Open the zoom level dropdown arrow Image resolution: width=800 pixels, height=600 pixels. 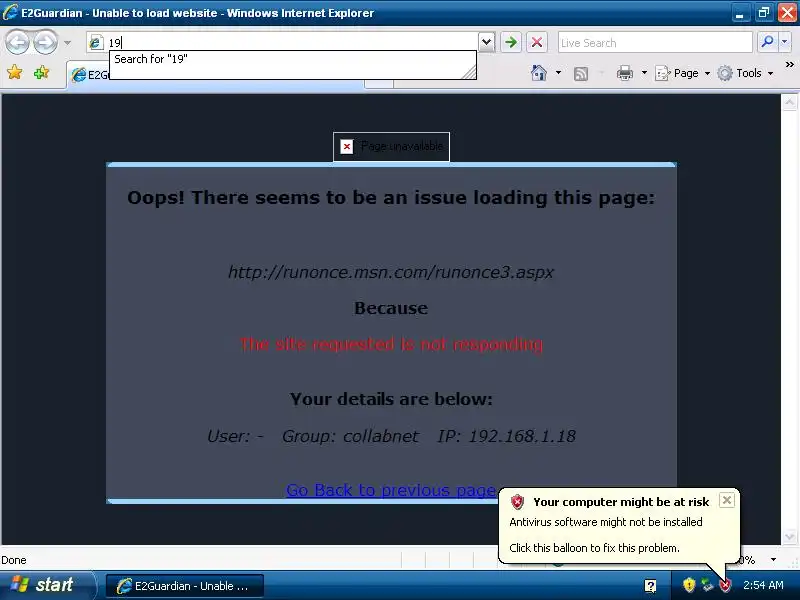tap(773, 560)
